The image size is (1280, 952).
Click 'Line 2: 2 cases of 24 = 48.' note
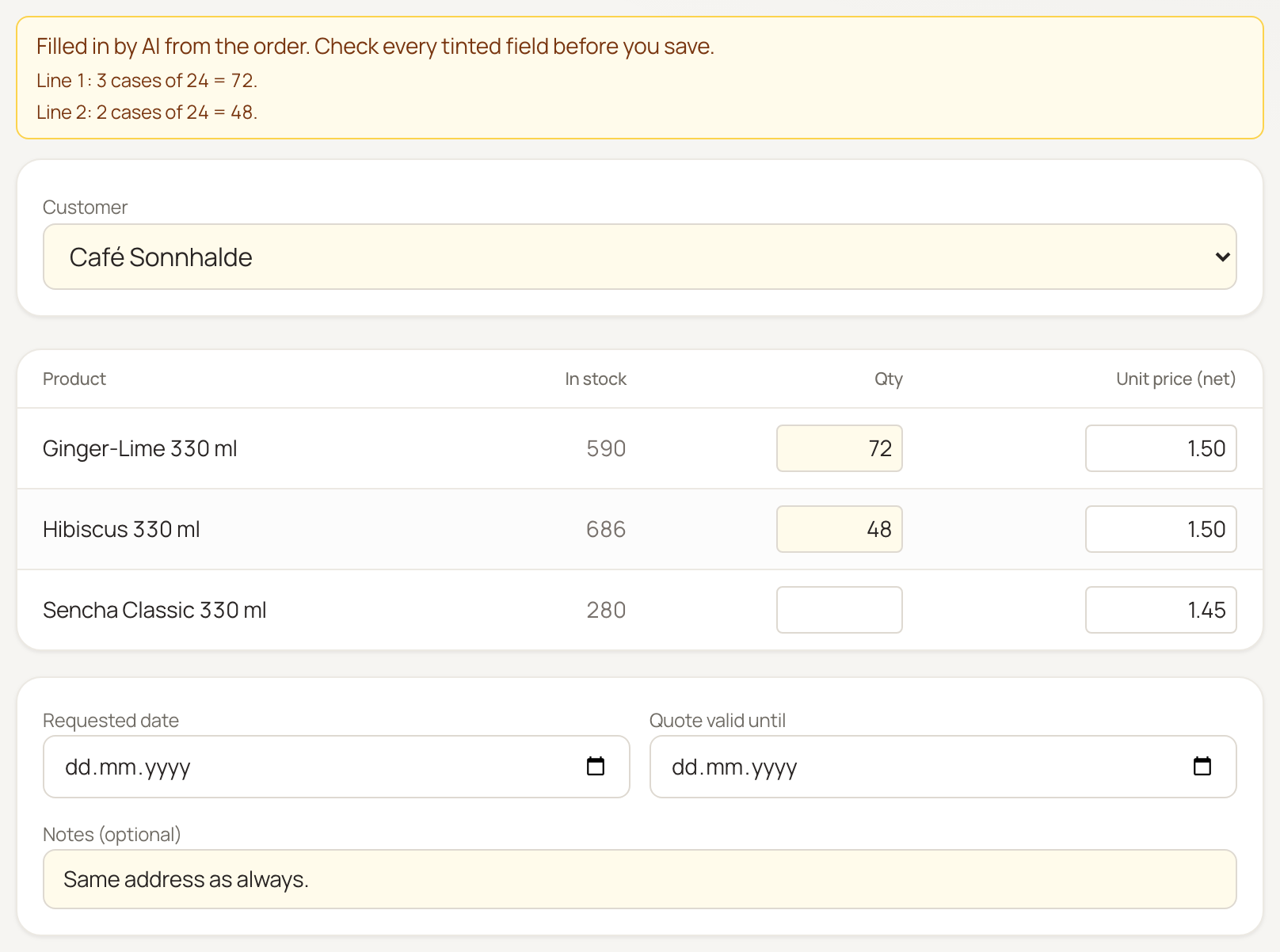click(147, 112)
